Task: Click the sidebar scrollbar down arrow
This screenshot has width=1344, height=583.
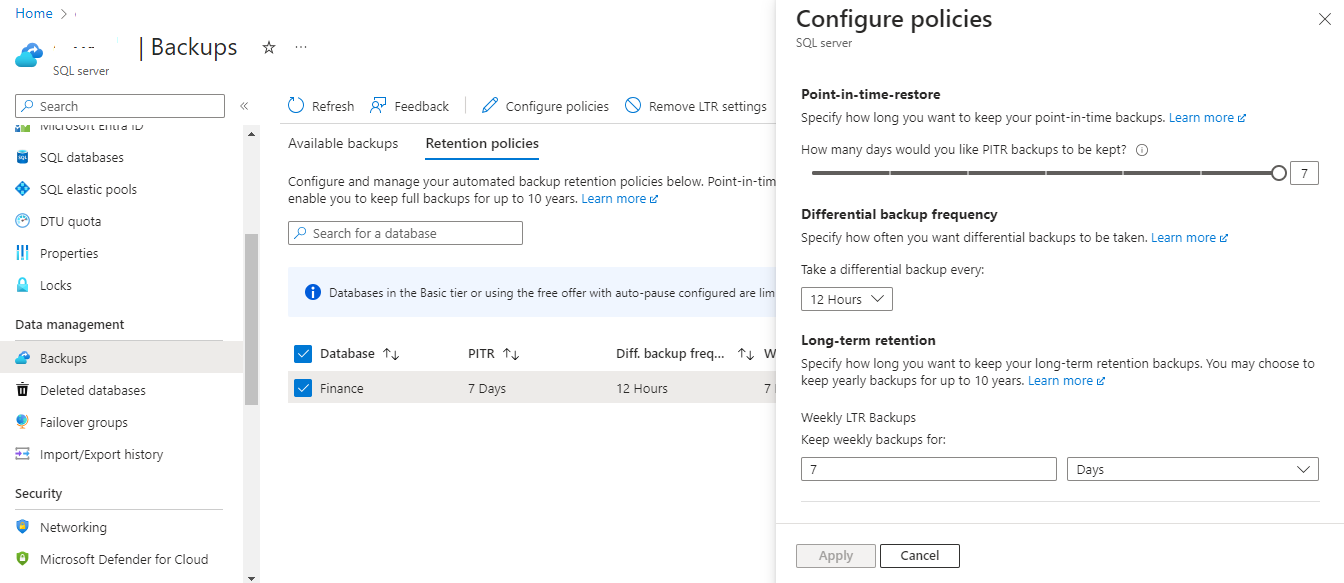Action: [x=250, y=577]
